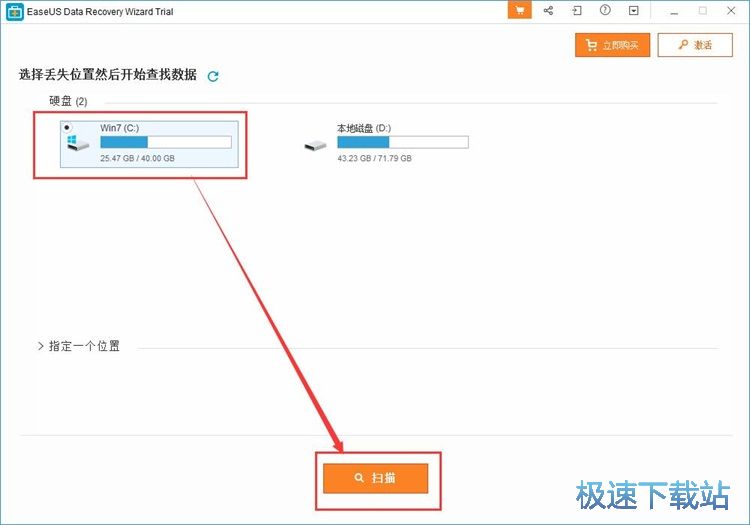Click the activate key button

point(695,45)
